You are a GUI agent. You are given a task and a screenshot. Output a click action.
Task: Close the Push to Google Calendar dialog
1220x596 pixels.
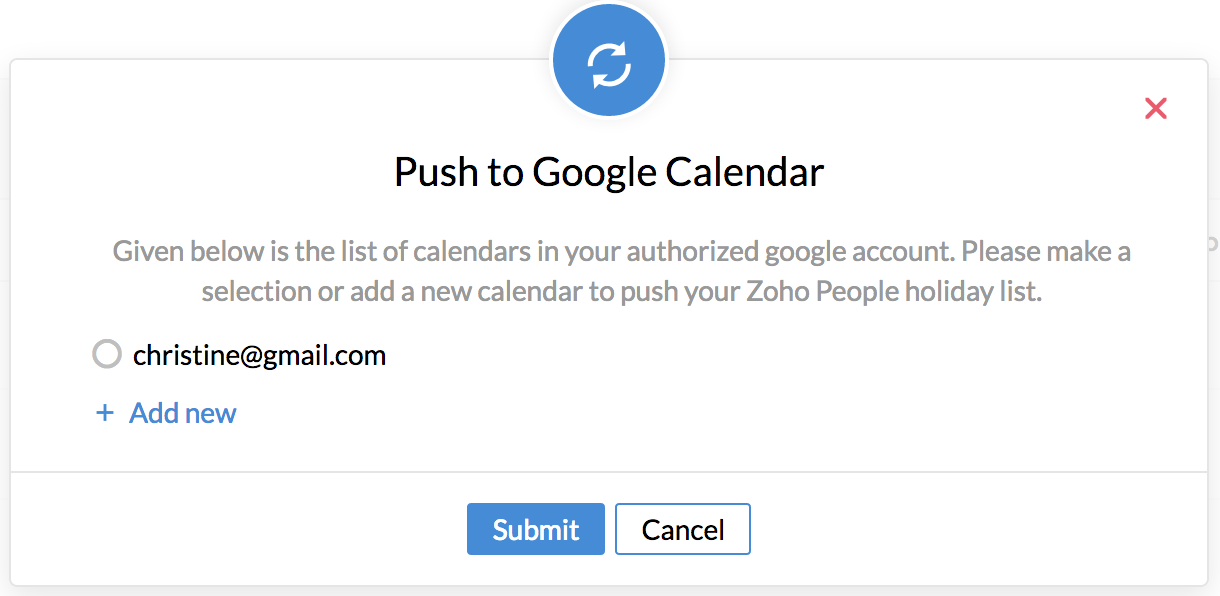pos(1155,109)
